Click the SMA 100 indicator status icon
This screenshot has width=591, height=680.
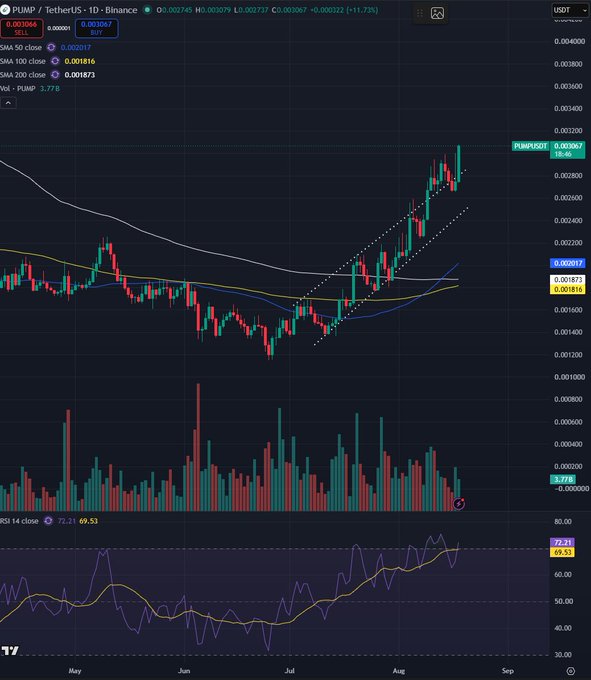tap(55, 61)
